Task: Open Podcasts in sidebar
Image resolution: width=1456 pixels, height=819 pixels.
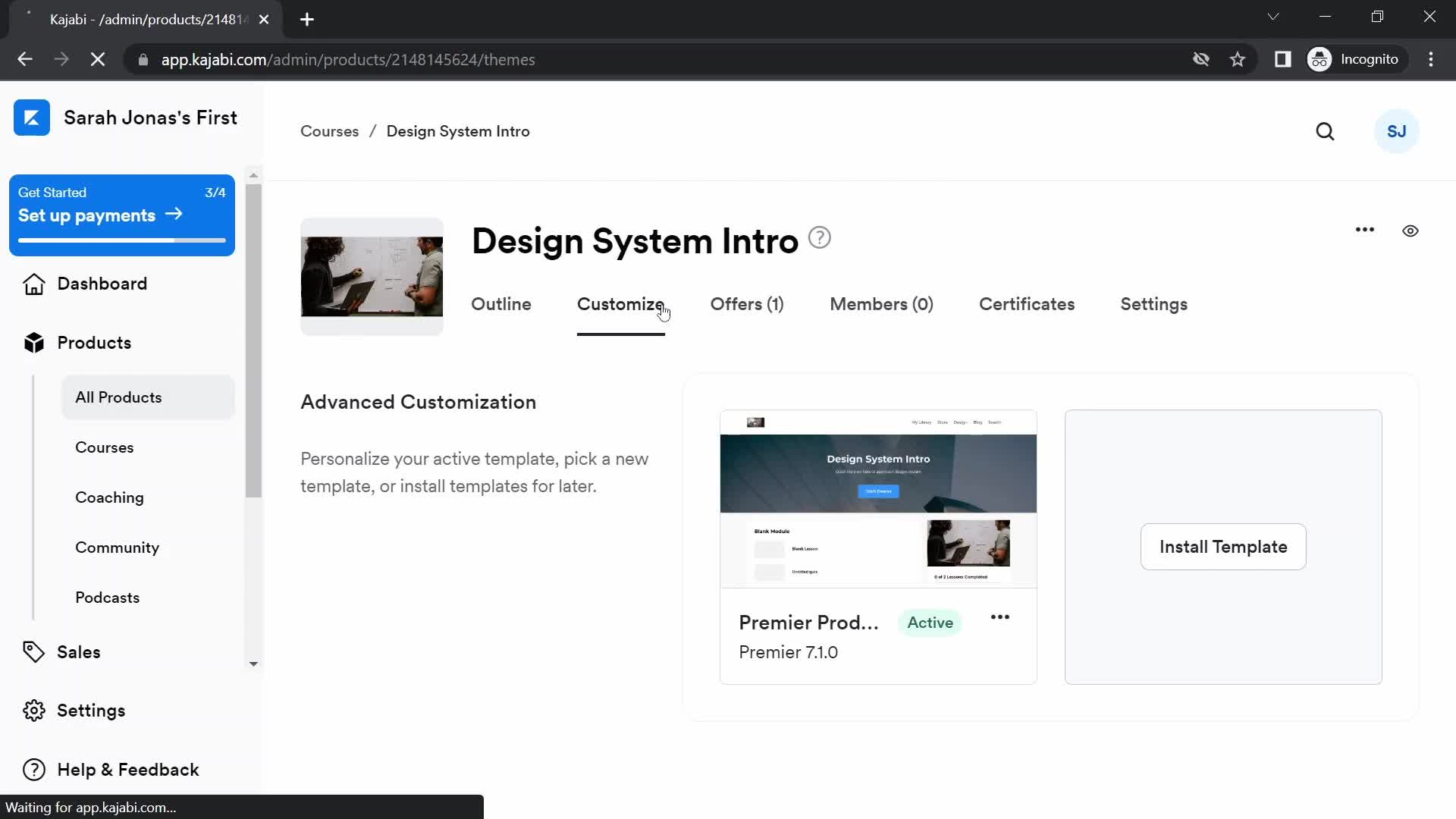Action: 107,598
